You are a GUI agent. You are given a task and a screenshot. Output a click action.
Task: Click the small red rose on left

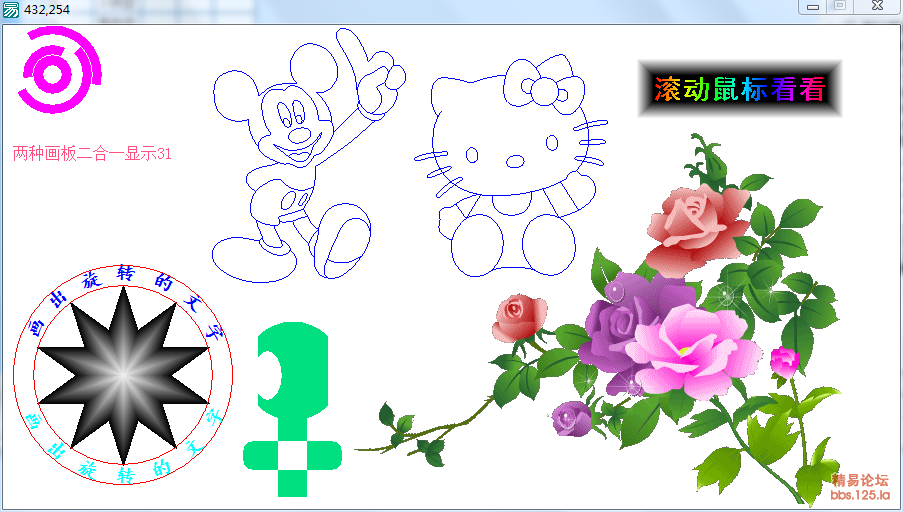pyautogui.click(x=519, y=317)
